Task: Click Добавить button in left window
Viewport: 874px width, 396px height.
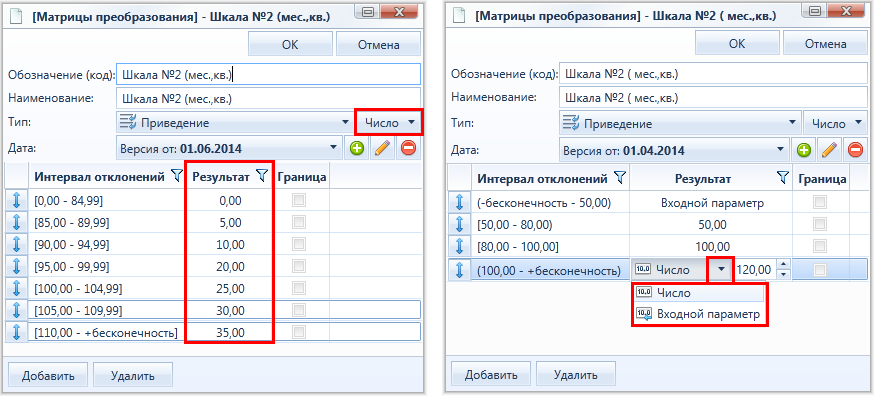Action: [47, 375]
